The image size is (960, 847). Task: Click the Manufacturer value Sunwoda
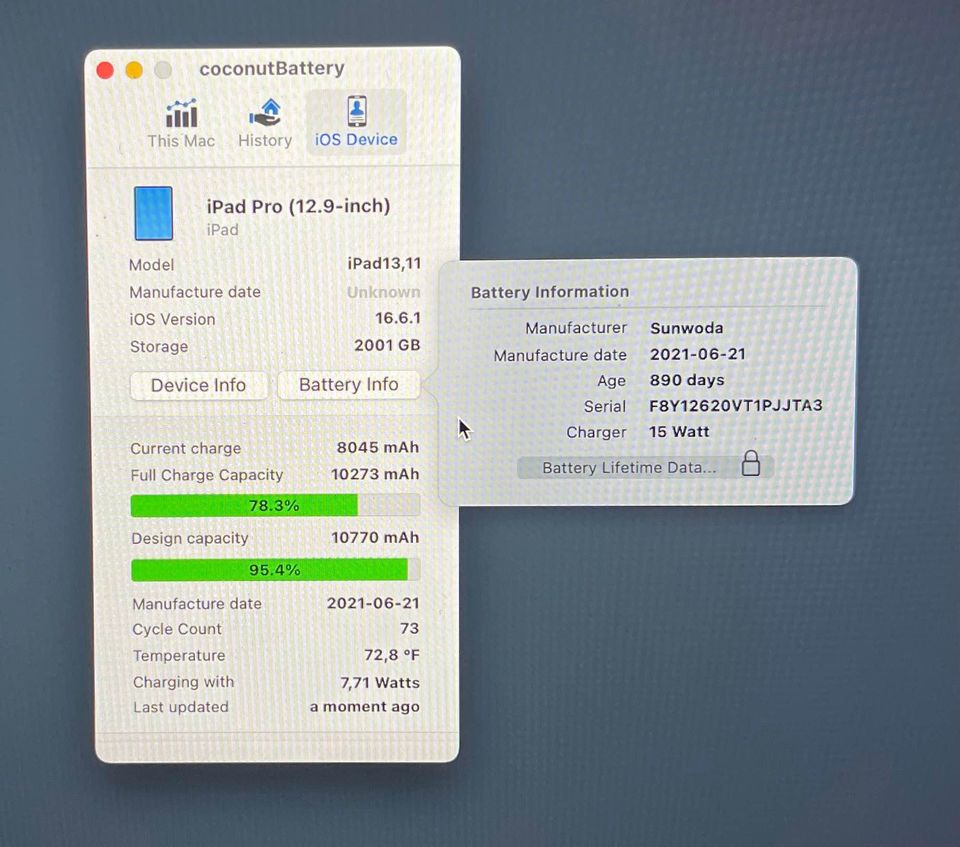coord(686,328)
